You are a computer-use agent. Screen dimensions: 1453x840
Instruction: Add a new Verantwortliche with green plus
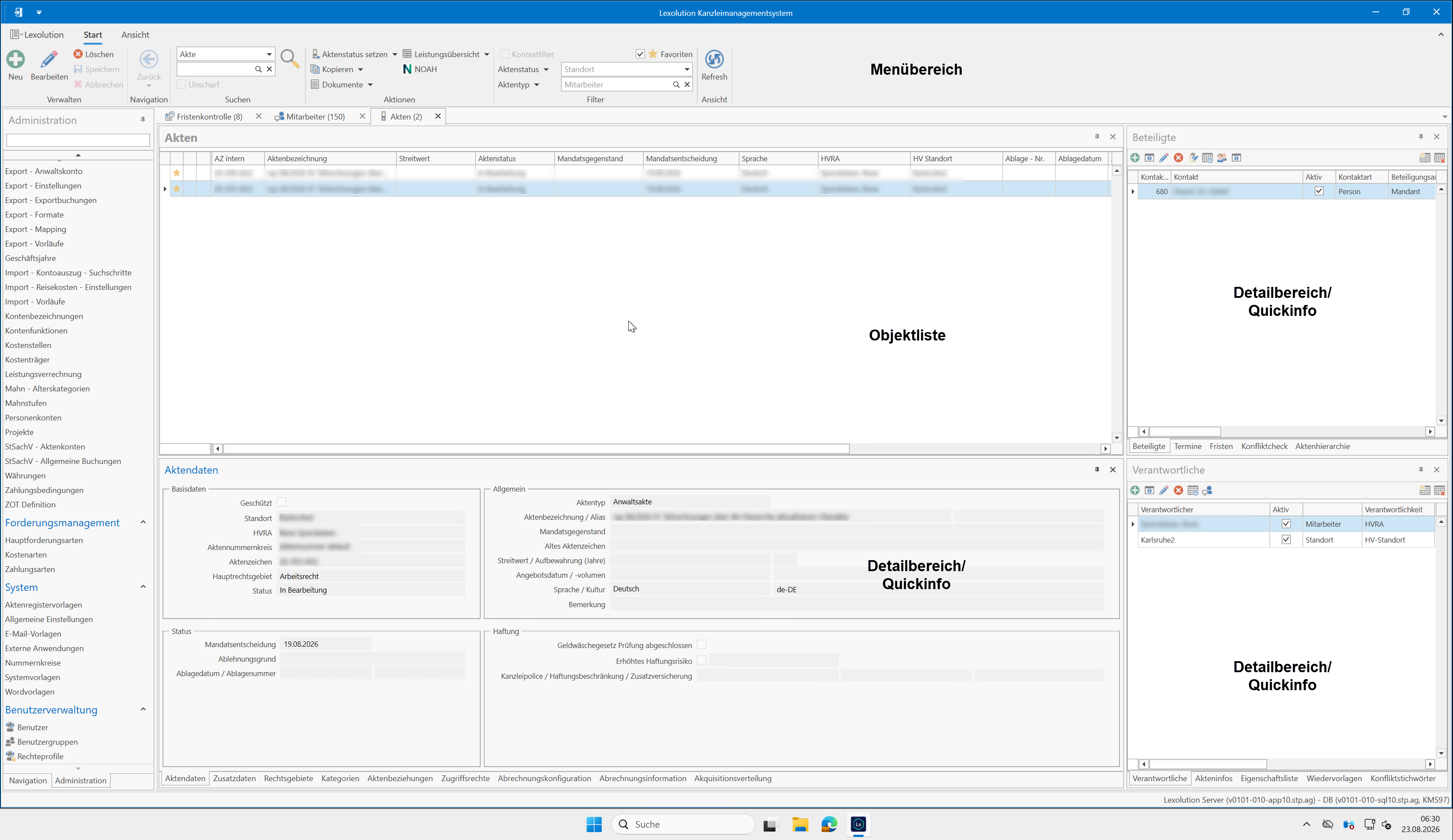[x=1135, y=490]
